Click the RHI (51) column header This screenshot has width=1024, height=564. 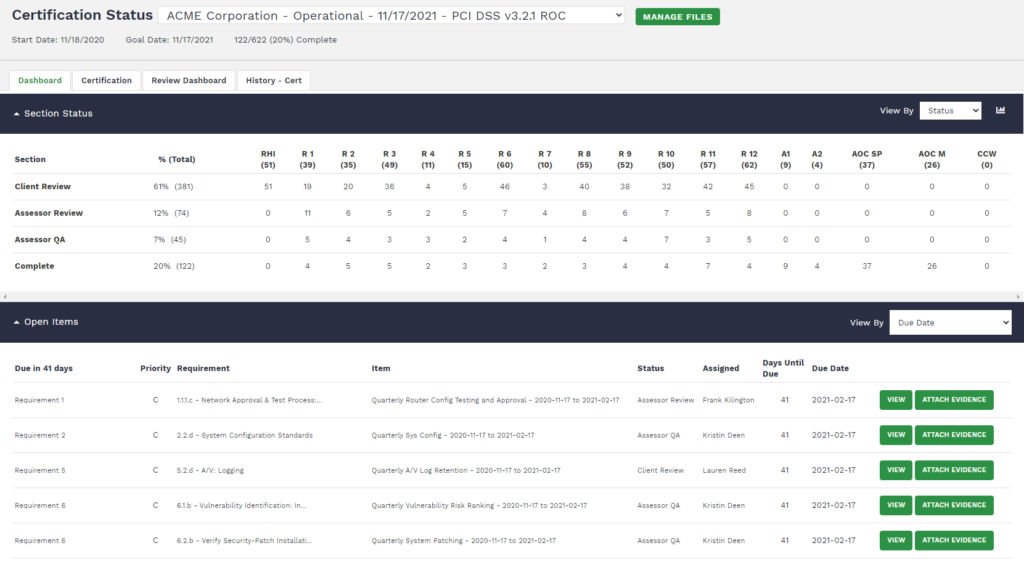[268, 159]
